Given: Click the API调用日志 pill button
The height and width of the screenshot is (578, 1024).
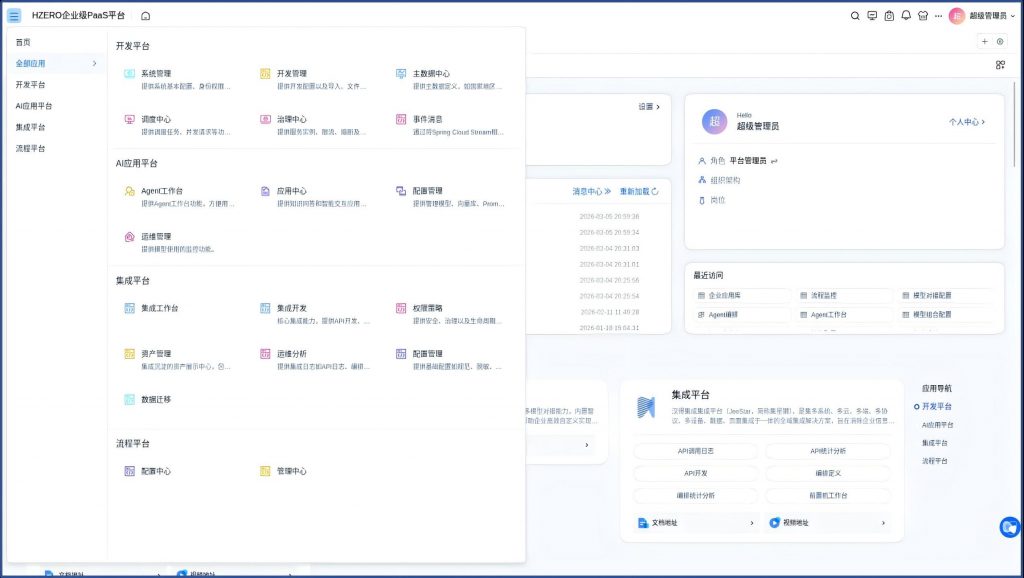Looking at the screenshot, I should pos(695,451).
